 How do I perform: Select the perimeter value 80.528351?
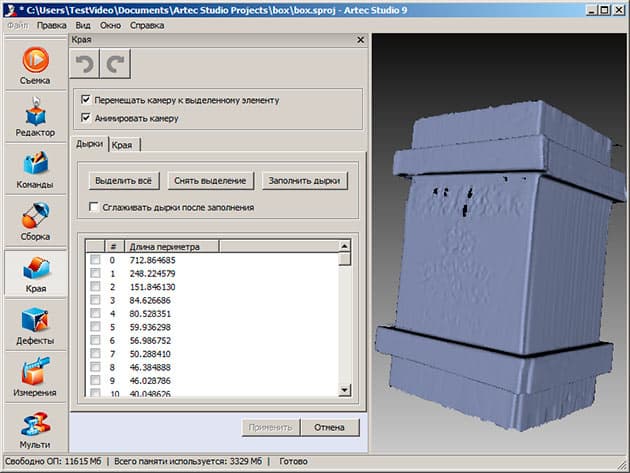[150, 313]
